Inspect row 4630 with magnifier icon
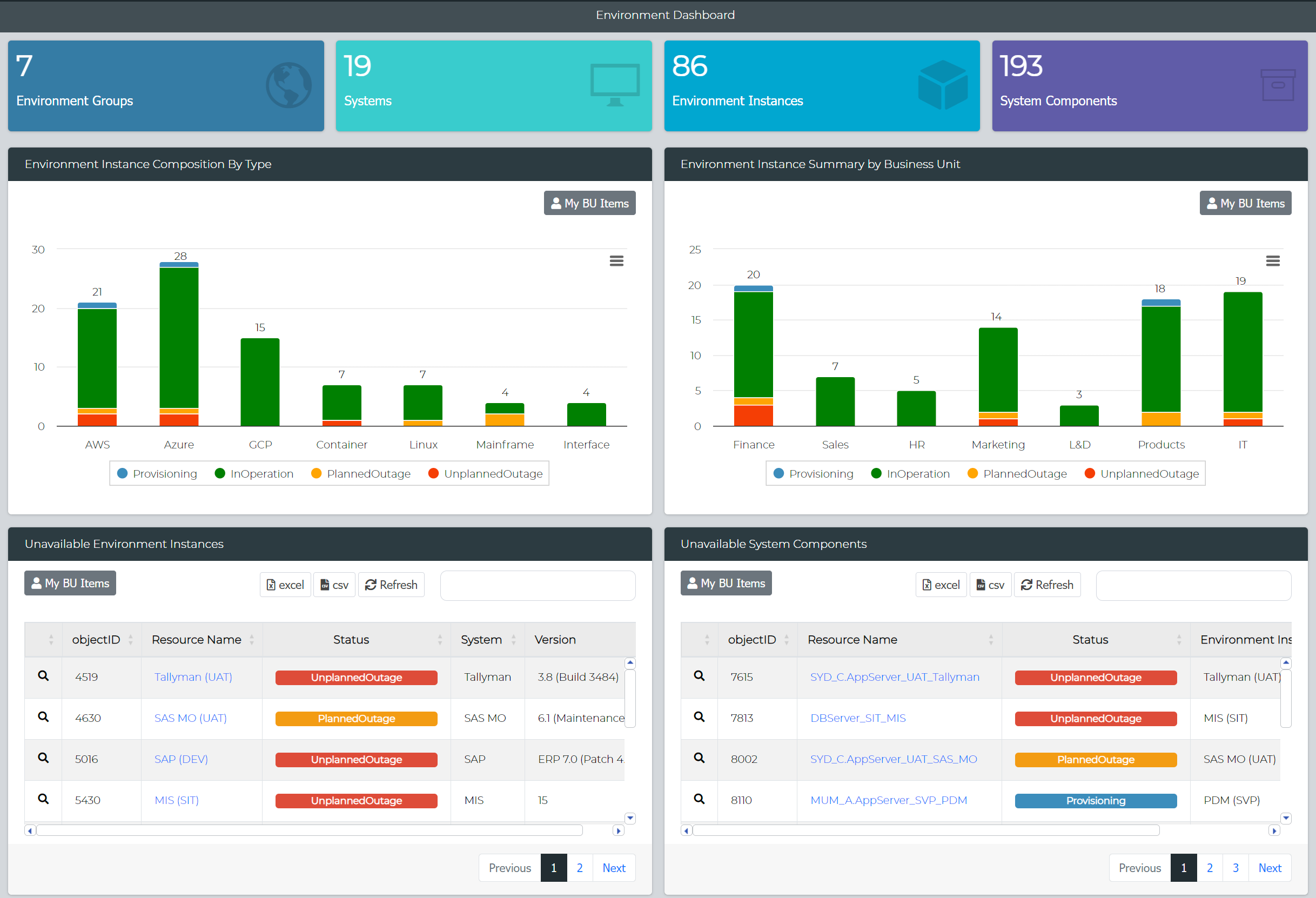This screenshot has width=1316, height=898. click(43, 717)
